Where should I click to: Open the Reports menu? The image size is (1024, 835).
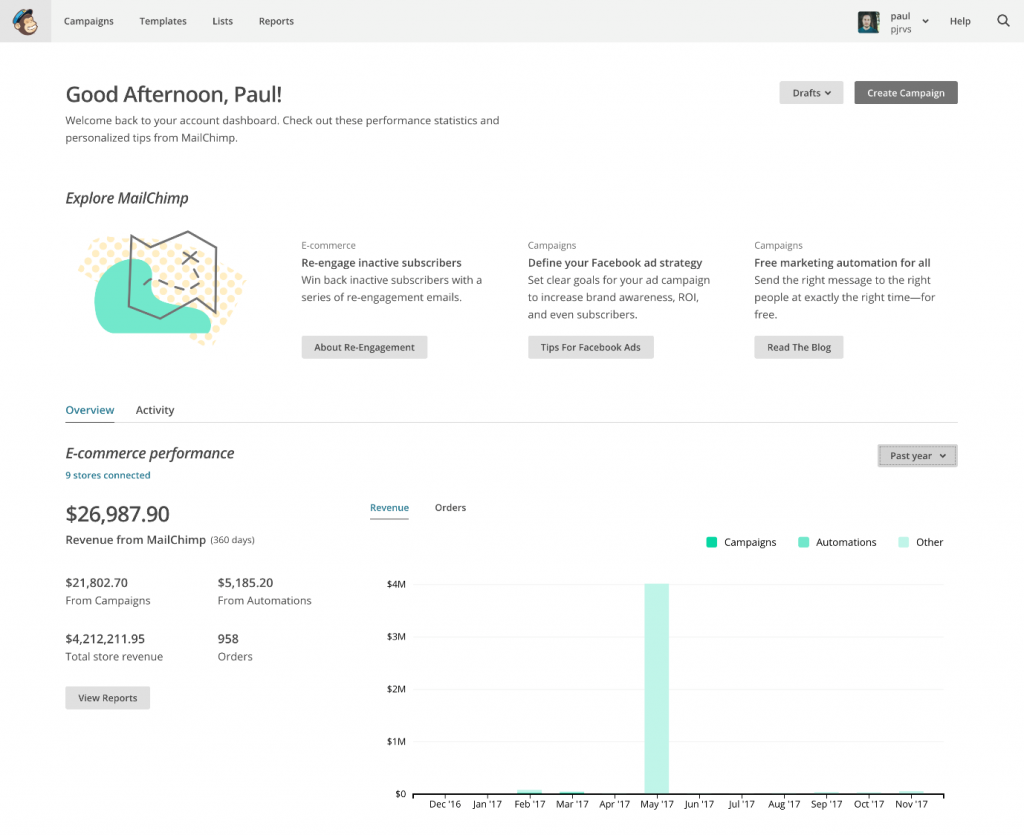[x=276, y=21]
